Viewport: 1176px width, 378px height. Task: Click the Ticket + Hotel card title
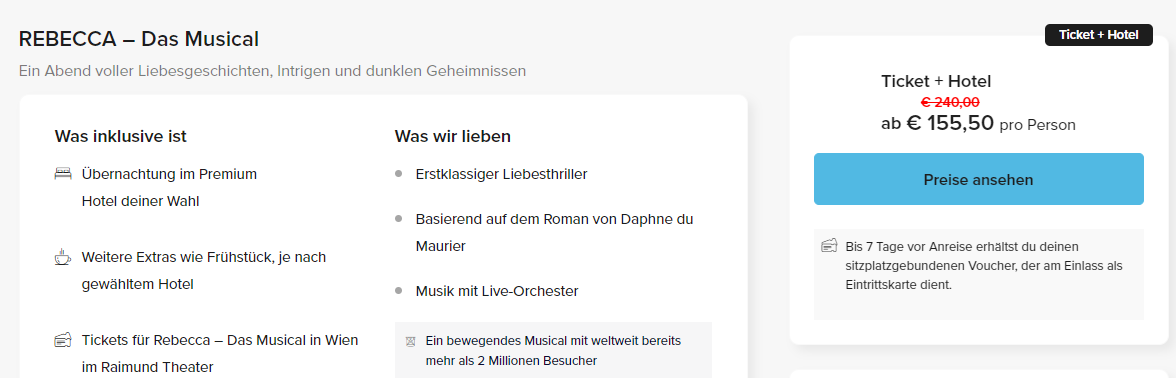pos(936,82)
